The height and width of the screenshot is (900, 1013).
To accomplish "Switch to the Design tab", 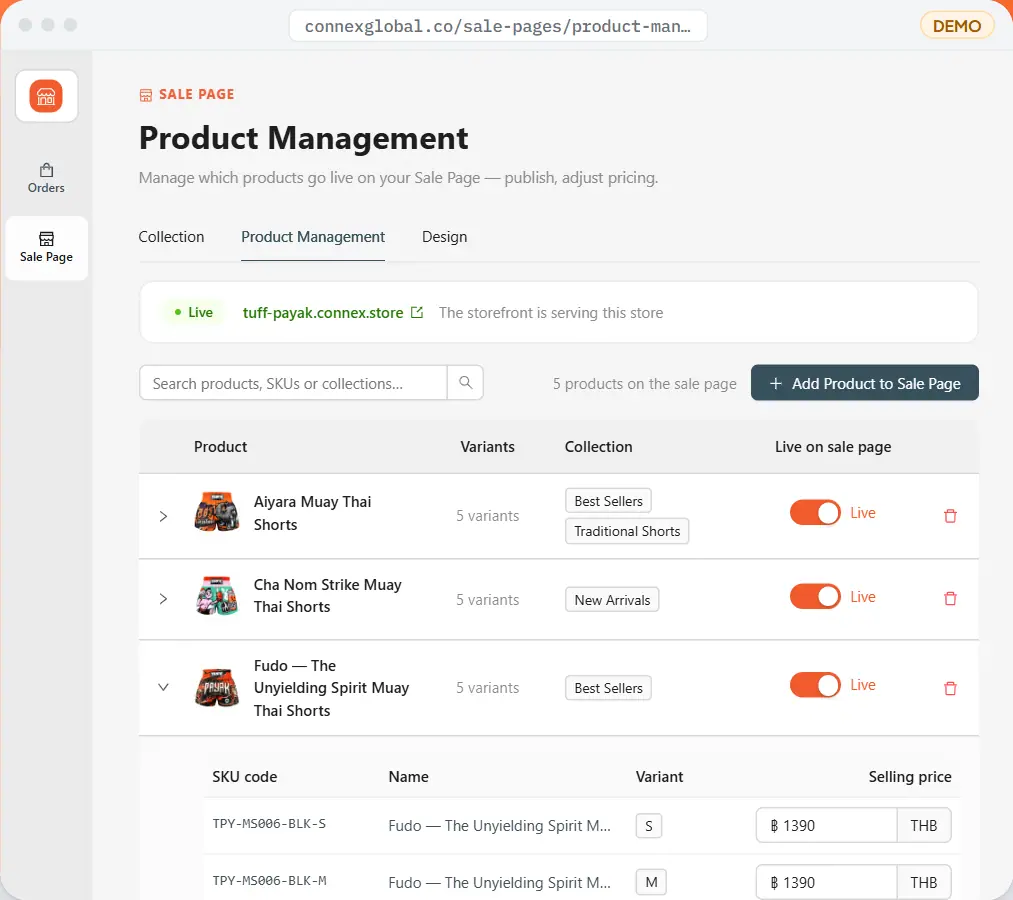I will pyautogui.click(x=444, y=237).
